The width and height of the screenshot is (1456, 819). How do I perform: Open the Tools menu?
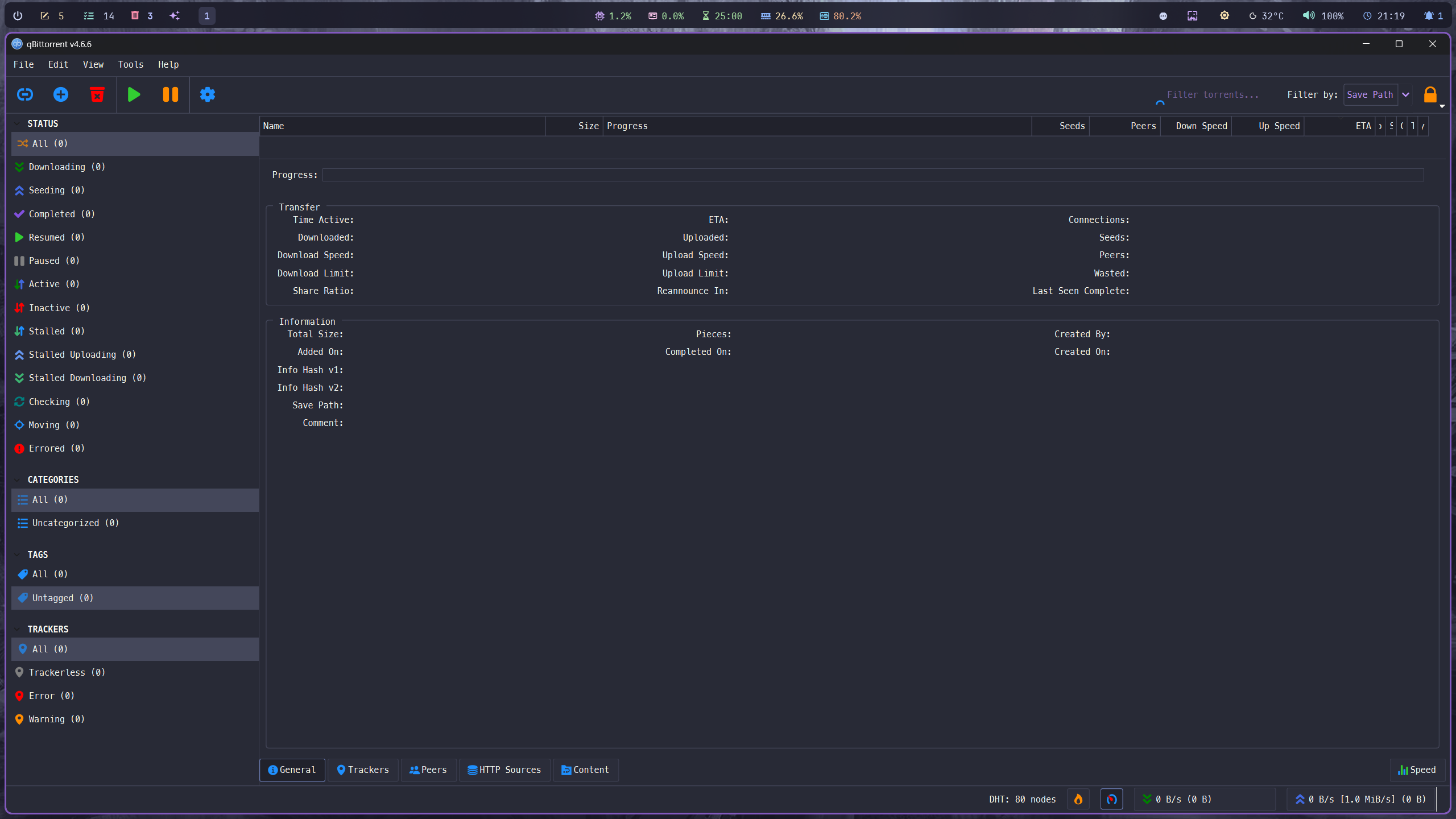tap(131, 64)
